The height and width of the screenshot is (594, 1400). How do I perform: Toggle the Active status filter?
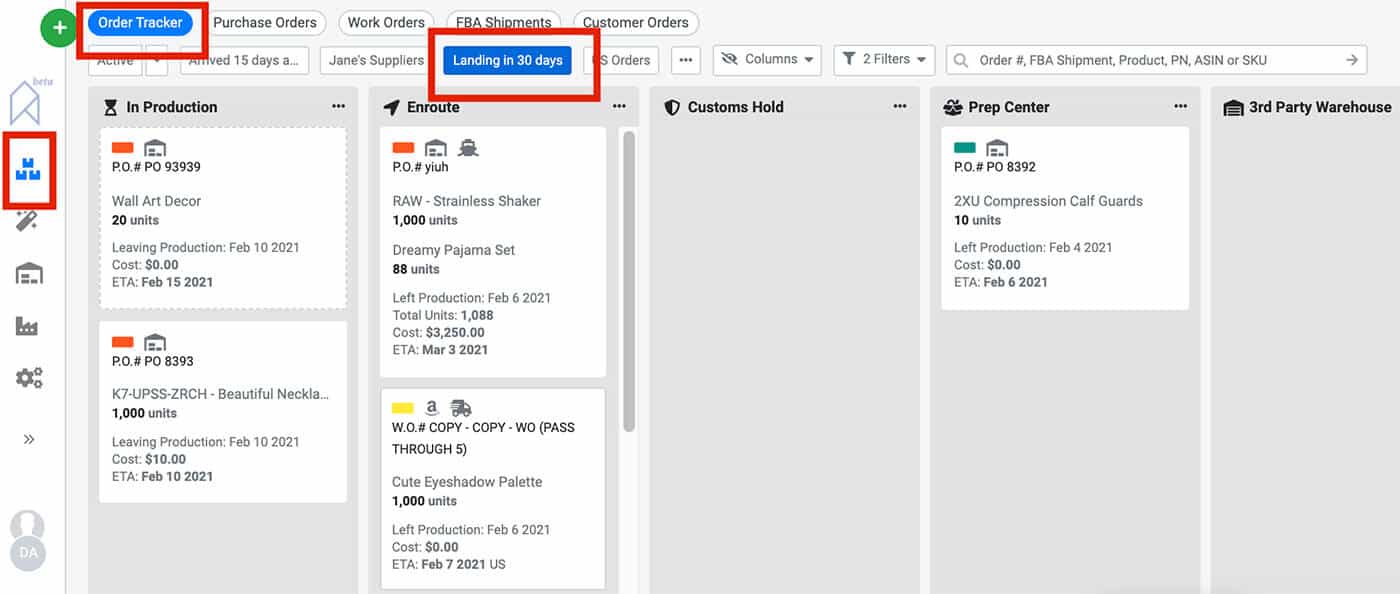(x=114, y=60)
